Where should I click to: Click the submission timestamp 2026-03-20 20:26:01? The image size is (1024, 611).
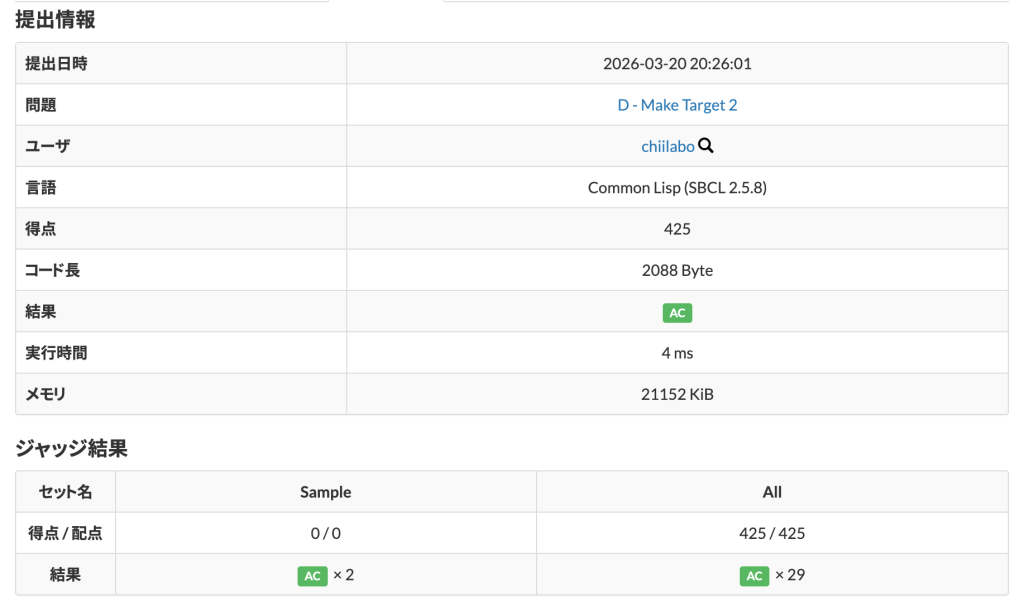point(677,64)
